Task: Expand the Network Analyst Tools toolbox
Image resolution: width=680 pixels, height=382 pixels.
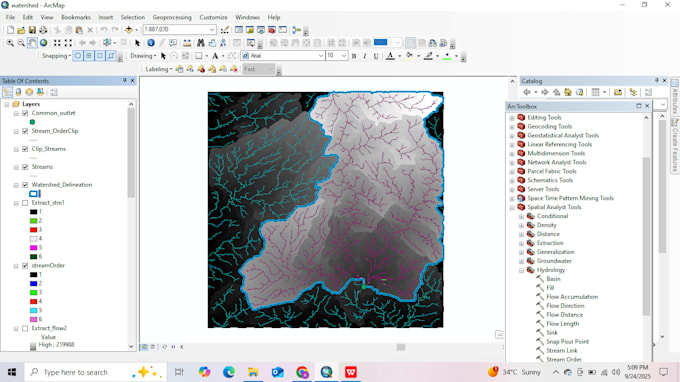Action: click(x=512, y=163)
